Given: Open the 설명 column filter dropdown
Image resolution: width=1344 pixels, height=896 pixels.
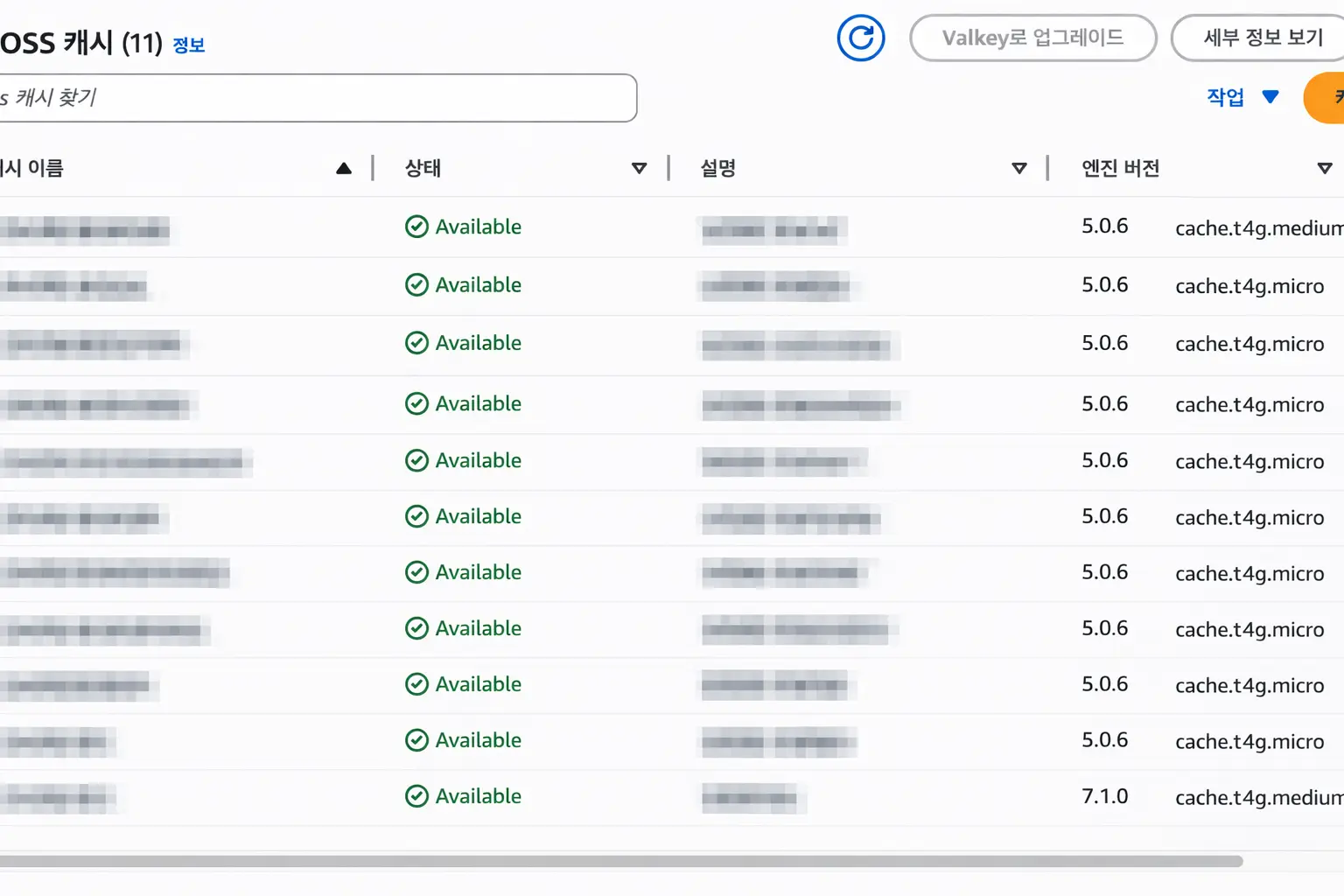Looking at the screenshot, I should 1018,167.
